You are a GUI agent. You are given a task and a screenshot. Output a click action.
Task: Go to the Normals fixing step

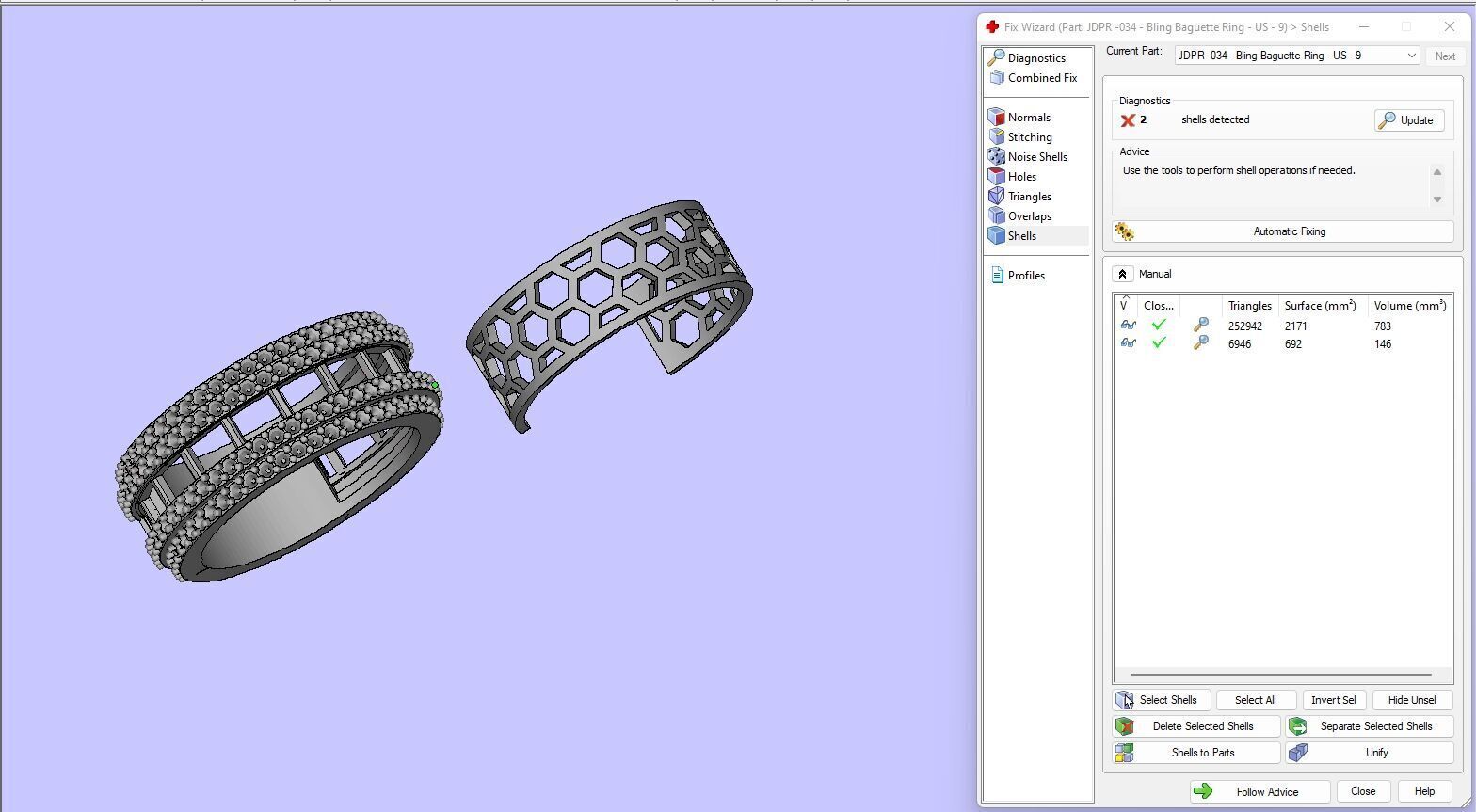tap(1028, 118)
